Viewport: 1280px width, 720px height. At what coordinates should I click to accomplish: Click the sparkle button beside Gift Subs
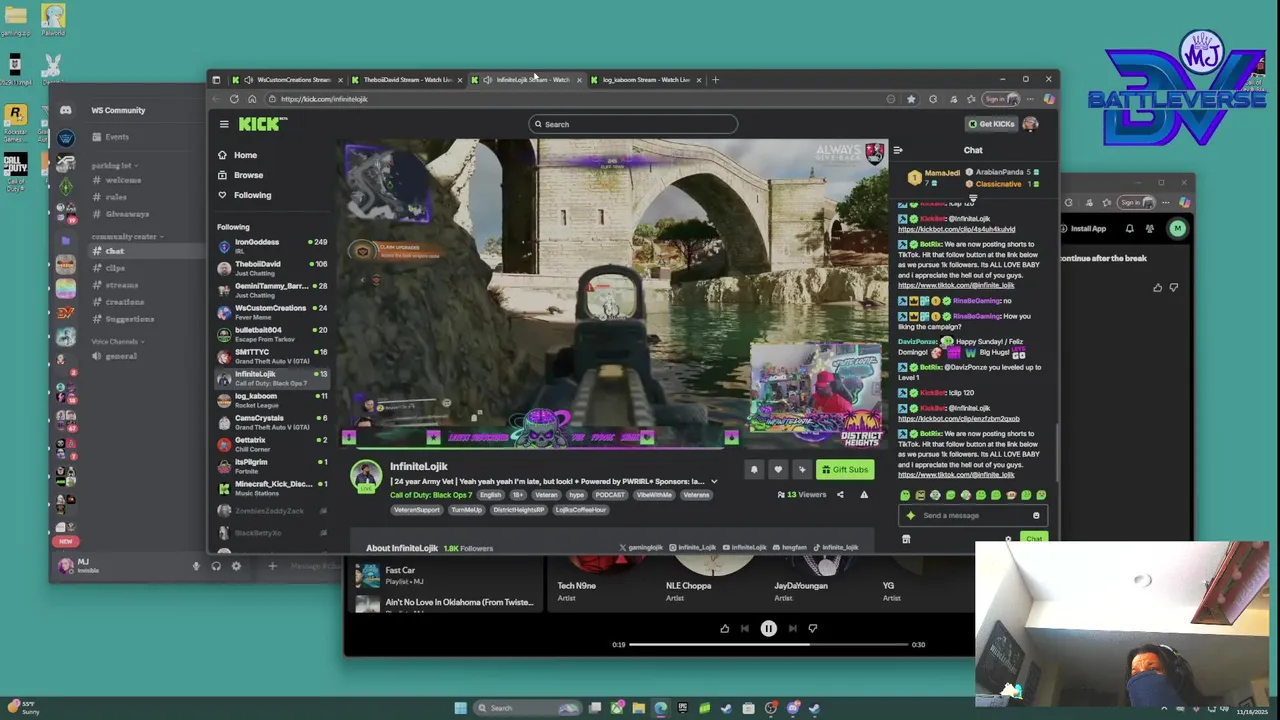[x=801, y=469]
